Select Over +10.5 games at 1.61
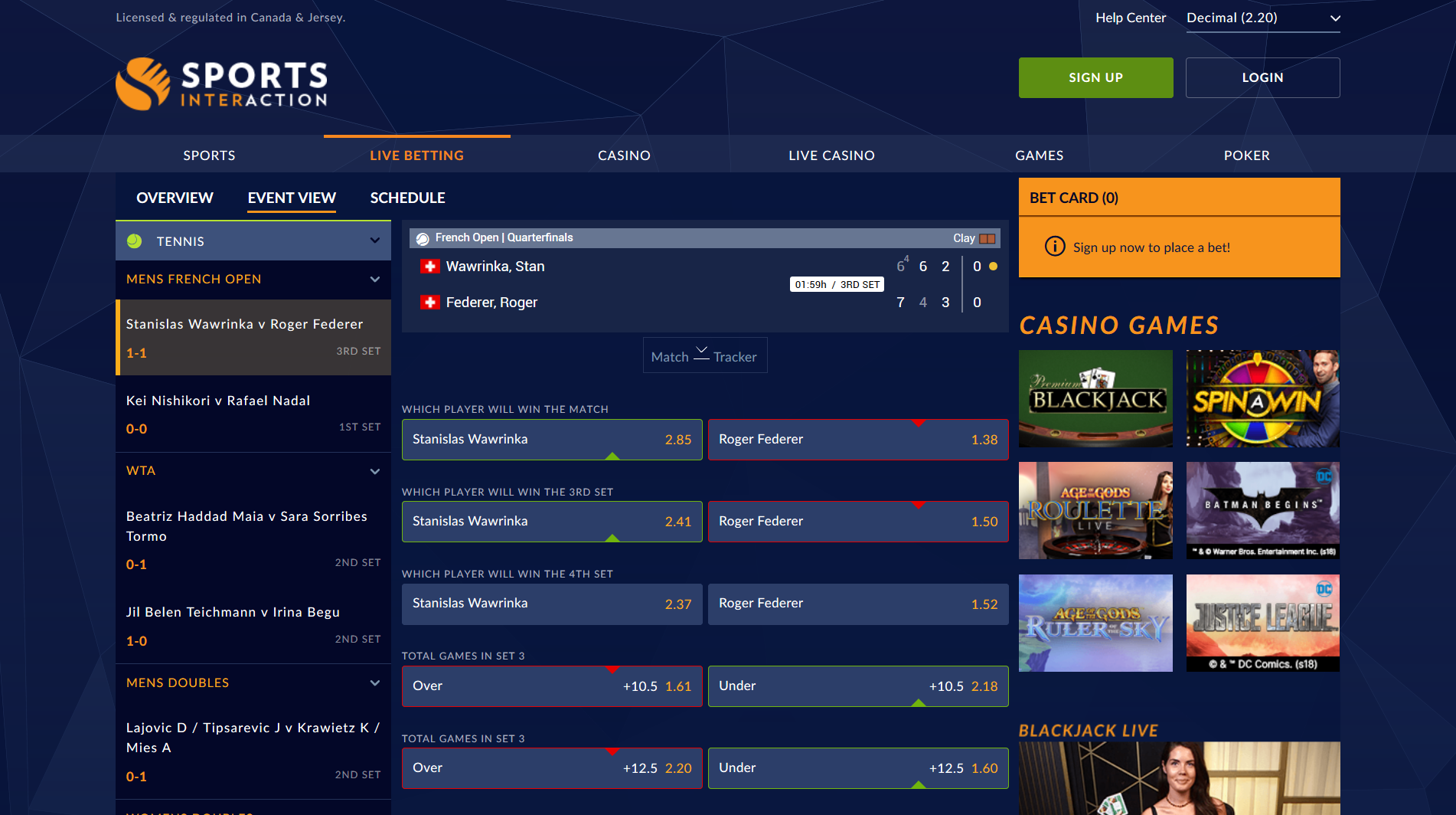Viewport: 1456px width, 815px height. pos(552,686)
